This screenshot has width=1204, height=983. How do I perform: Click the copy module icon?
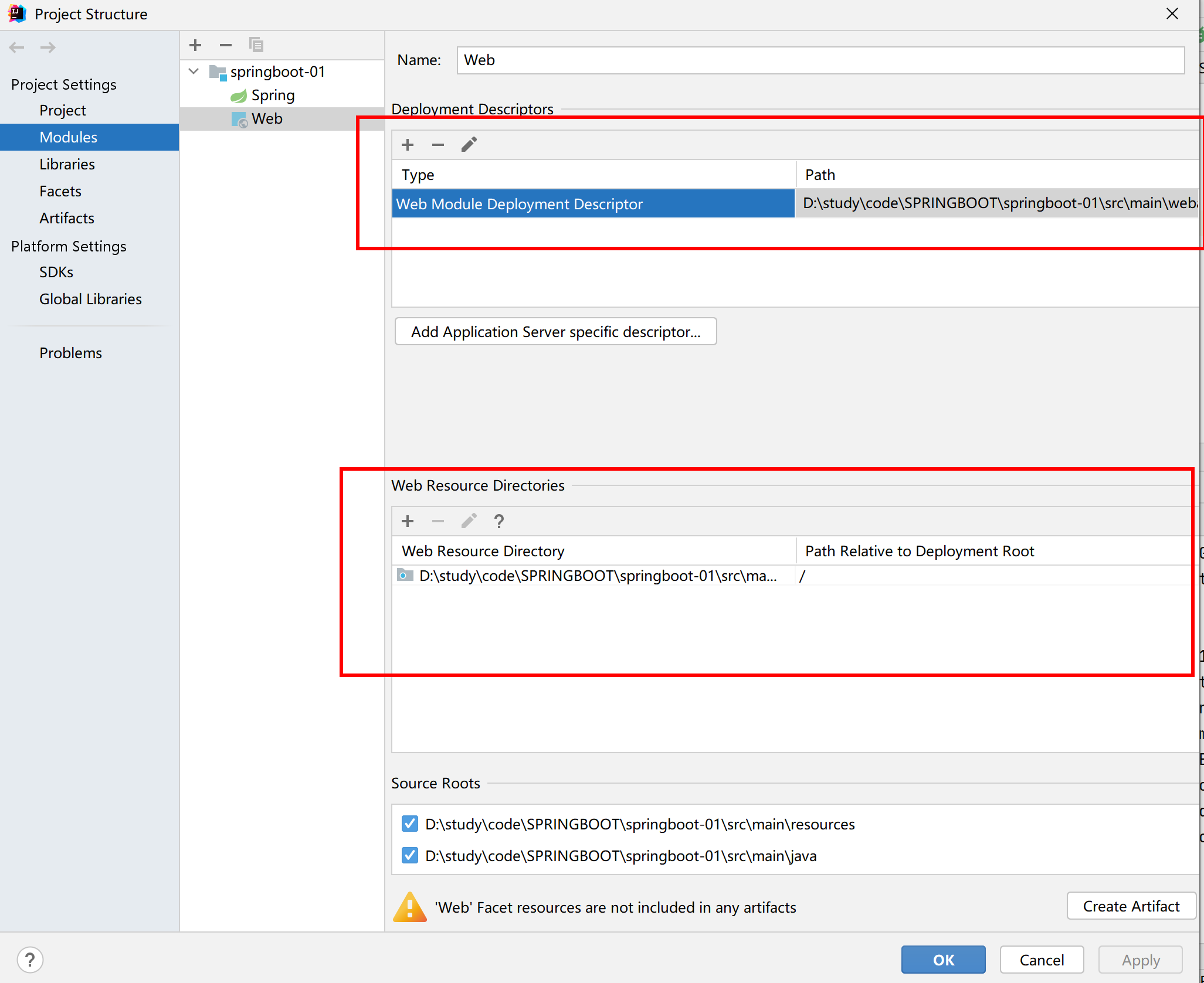pos(256,45)
